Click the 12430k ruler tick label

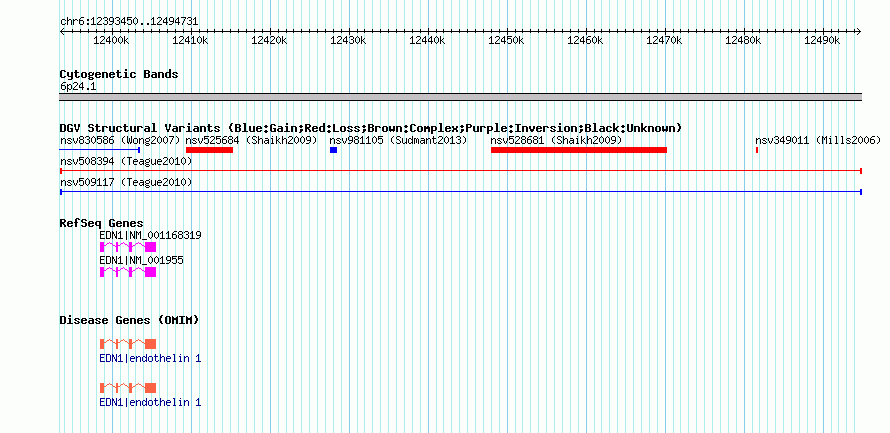[349, 40]
